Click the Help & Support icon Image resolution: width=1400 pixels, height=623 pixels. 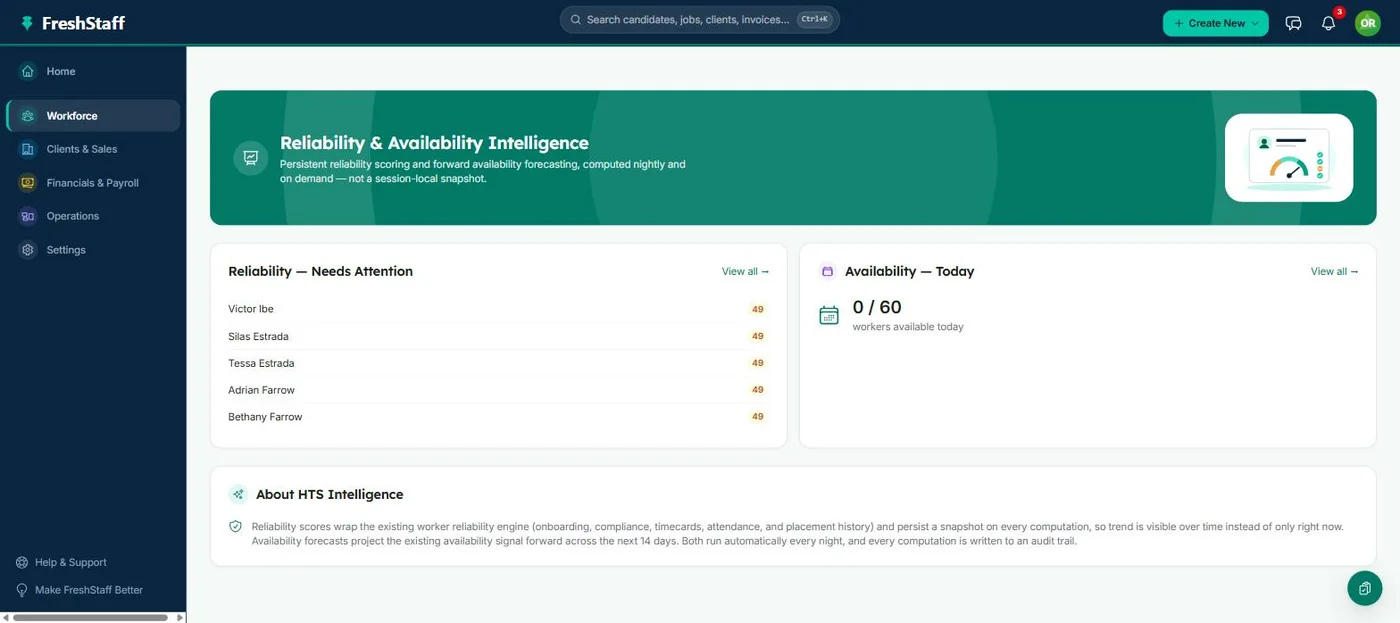[22, 562]
